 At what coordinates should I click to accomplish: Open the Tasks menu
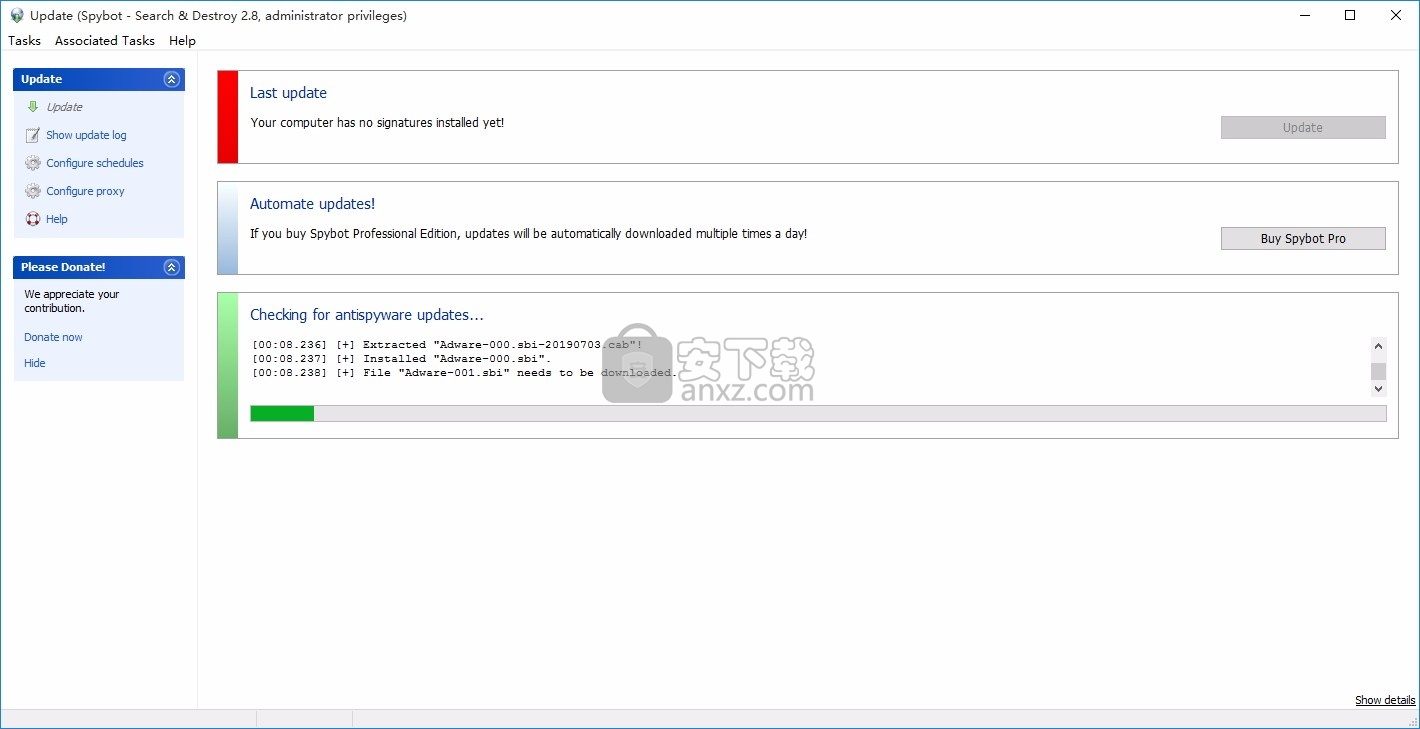pyautogui.click(x=24, y=41)
